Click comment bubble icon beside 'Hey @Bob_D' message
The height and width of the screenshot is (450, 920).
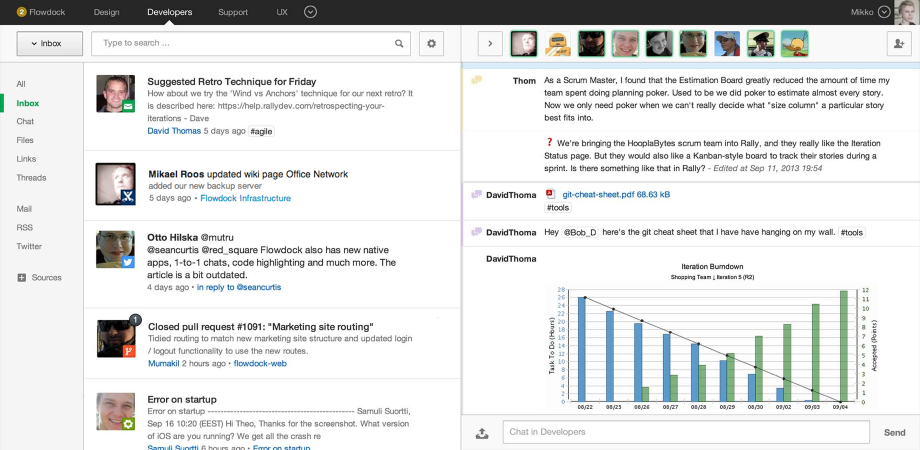click(476, 232)
